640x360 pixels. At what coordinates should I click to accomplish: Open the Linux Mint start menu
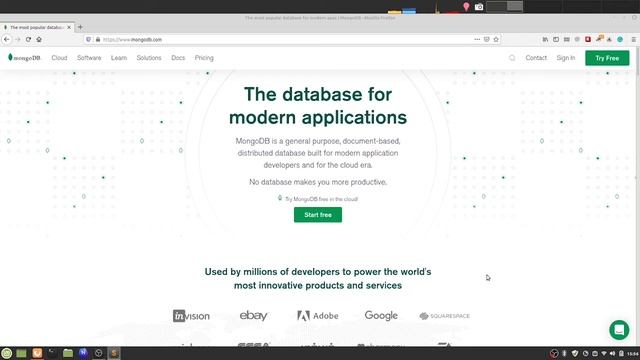tap(7, 353)
